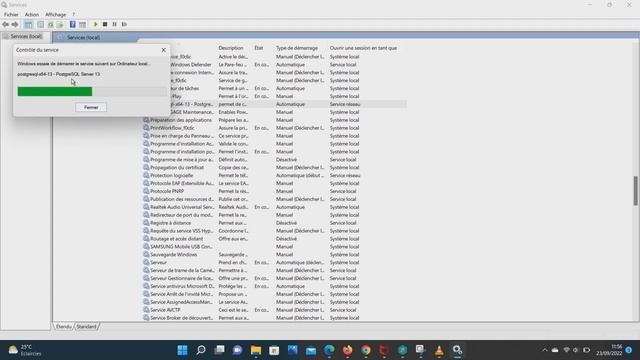Click the export list toolbar icon
Image resolution: width=640 pixels, height=360 pixels.
point(60,24)
